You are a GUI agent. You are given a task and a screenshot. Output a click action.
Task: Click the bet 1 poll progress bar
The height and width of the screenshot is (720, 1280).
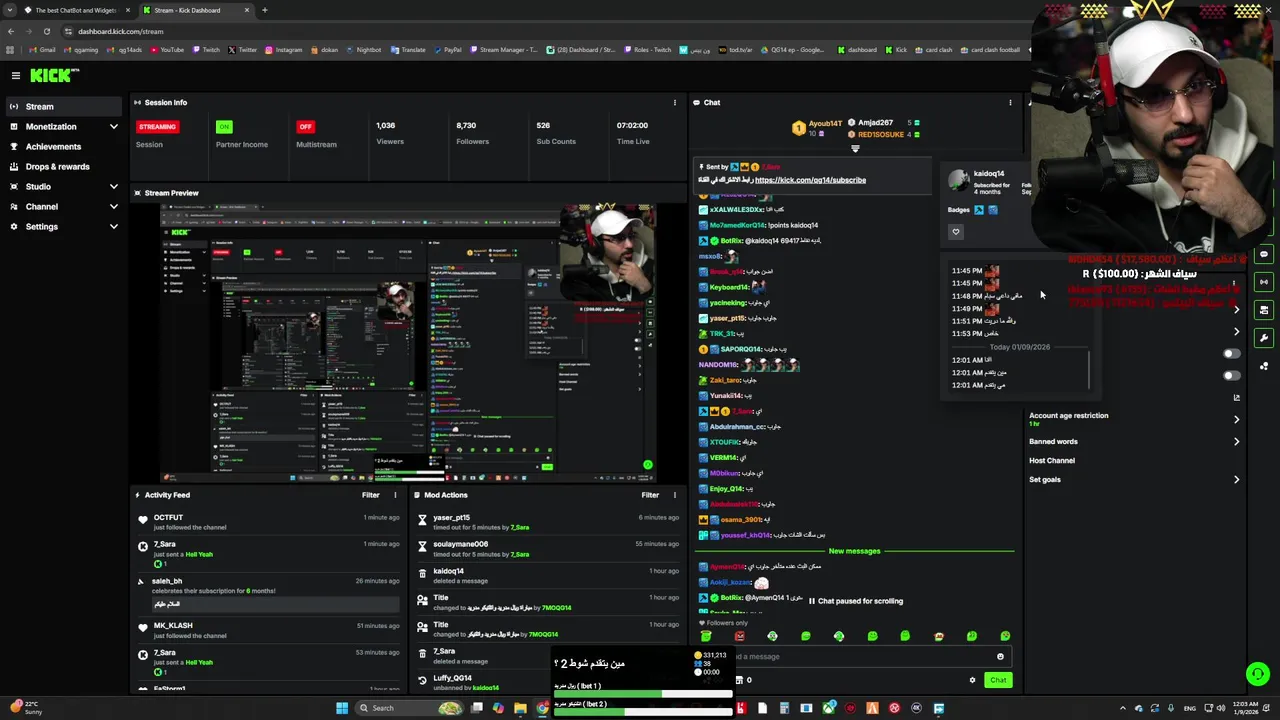[644, 693]
